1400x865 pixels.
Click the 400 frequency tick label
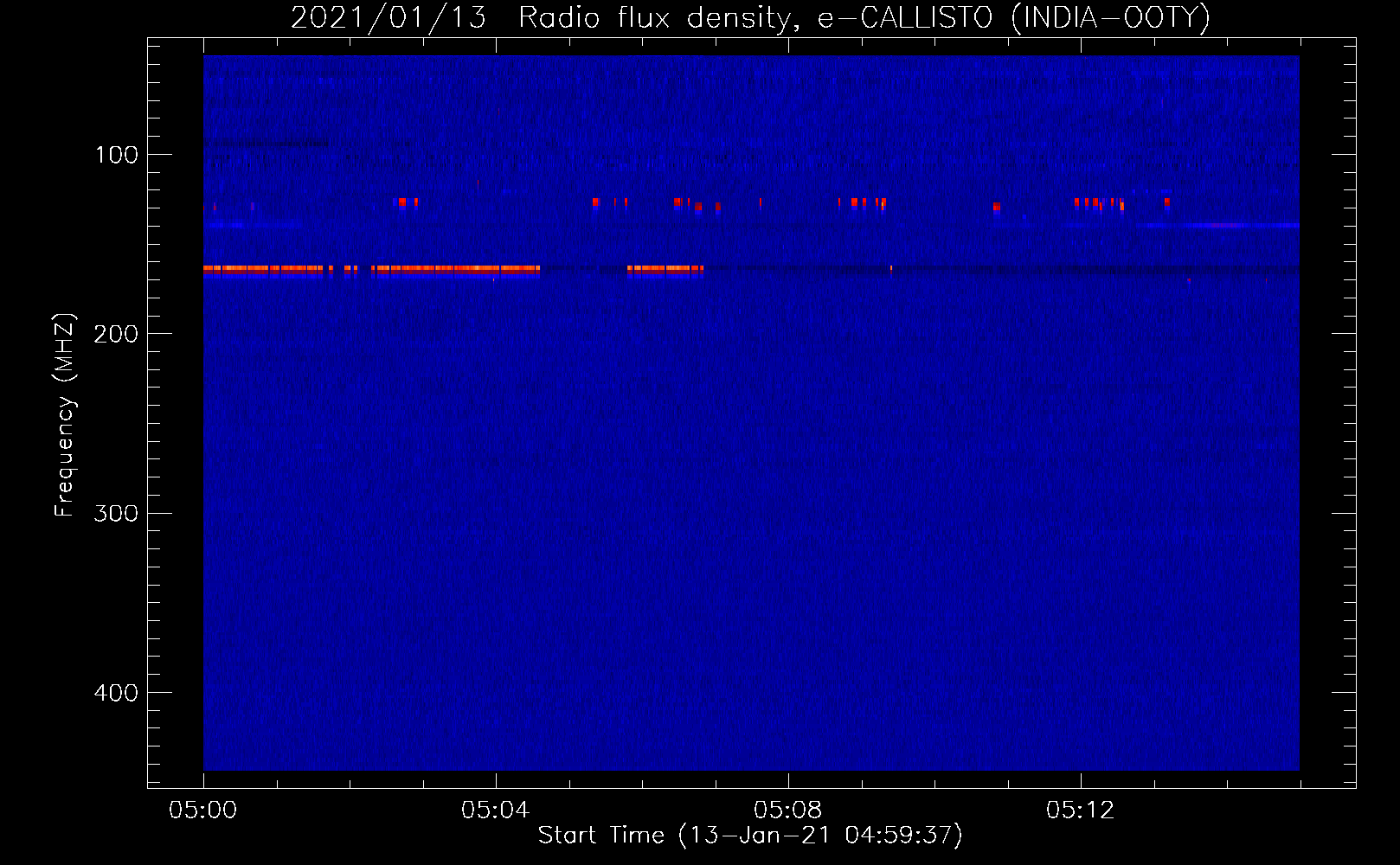coord(116,693)
